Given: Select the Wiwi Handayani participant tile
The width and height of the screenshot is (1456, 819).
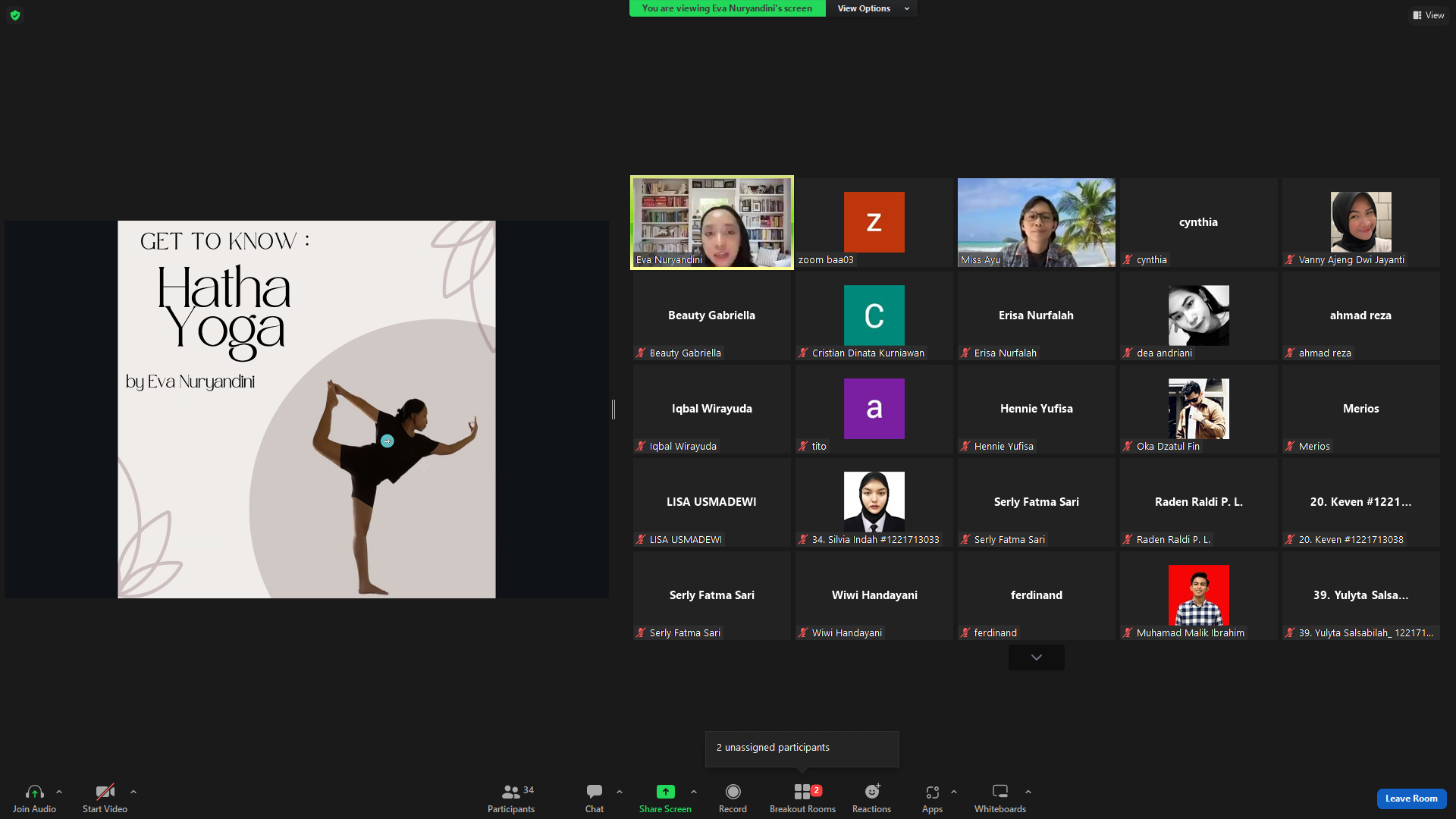Looking at the screenshot, I should click(874, 595).
